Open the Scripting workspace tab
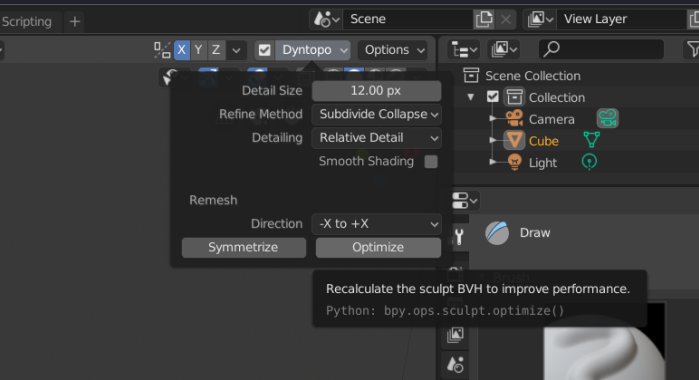The width and height of the screenshot is (699, 380). click(26, 21)
